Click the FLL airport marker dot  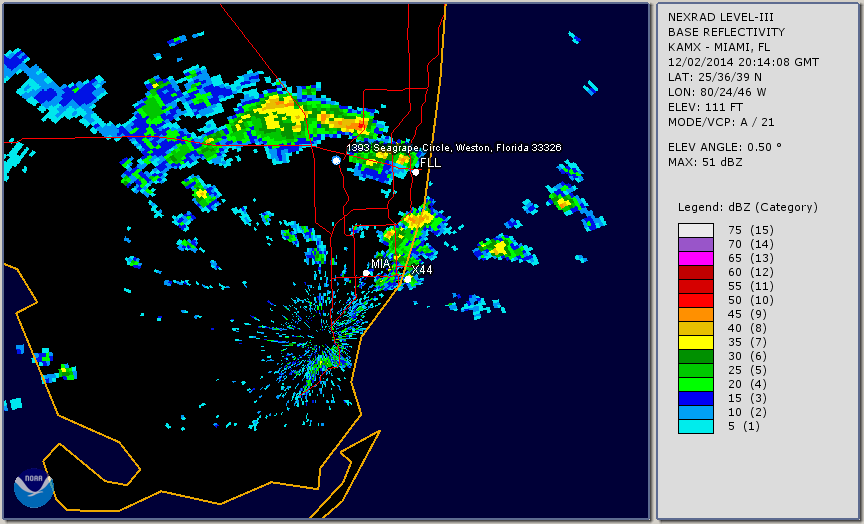415,172
